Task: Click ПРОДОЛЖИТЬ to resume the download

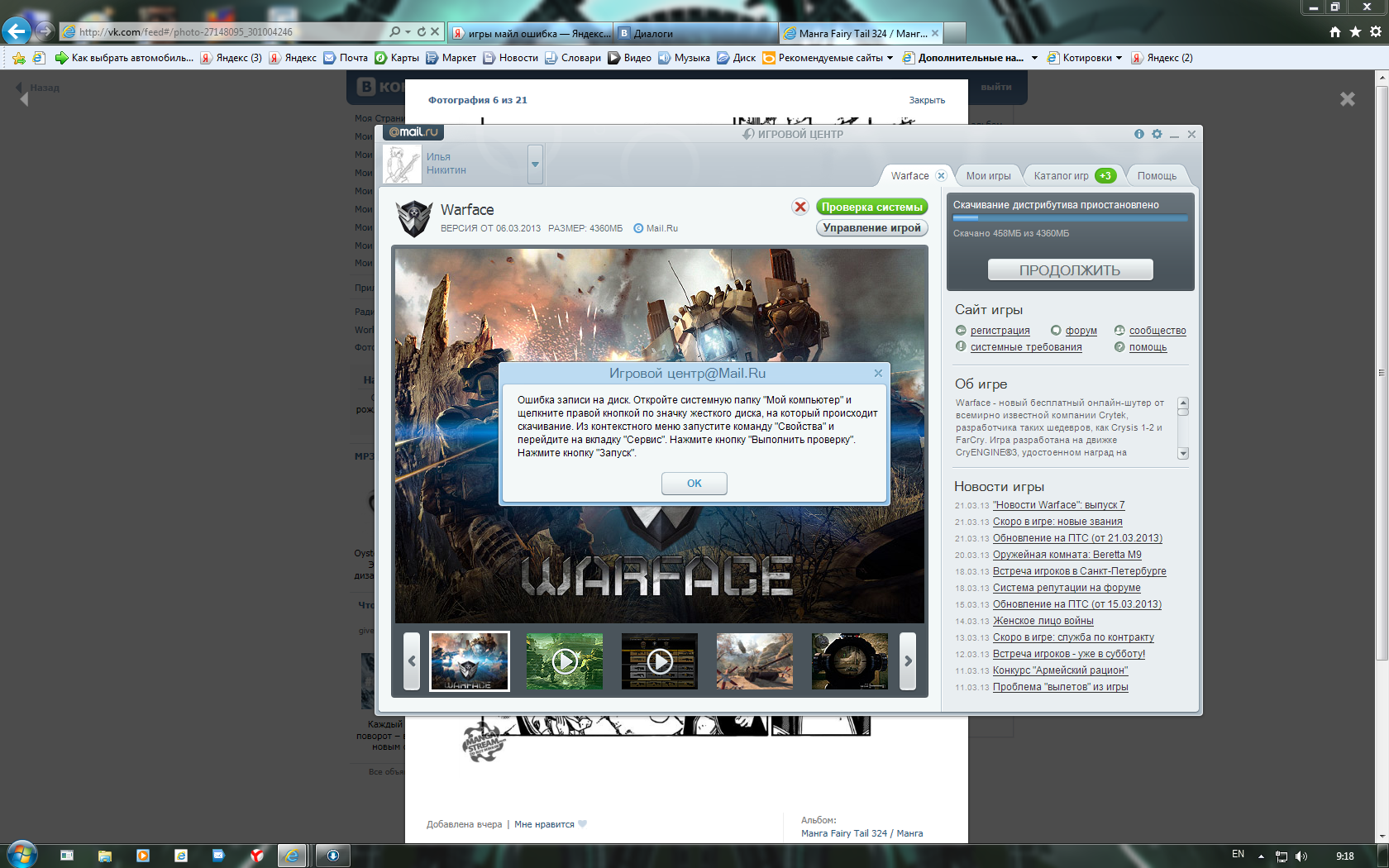Action: (x=1070, y=270)
